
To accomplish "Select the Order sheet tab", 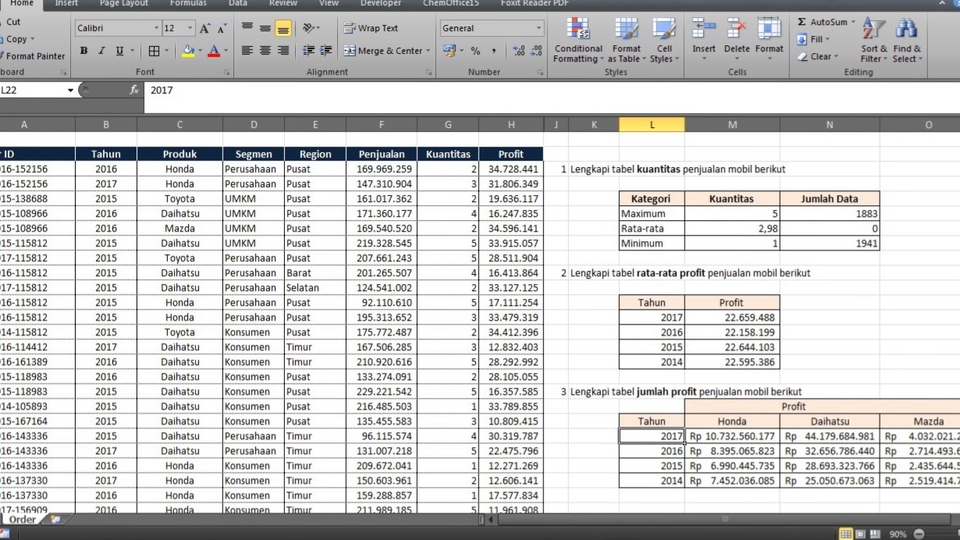I will [22, 519].
